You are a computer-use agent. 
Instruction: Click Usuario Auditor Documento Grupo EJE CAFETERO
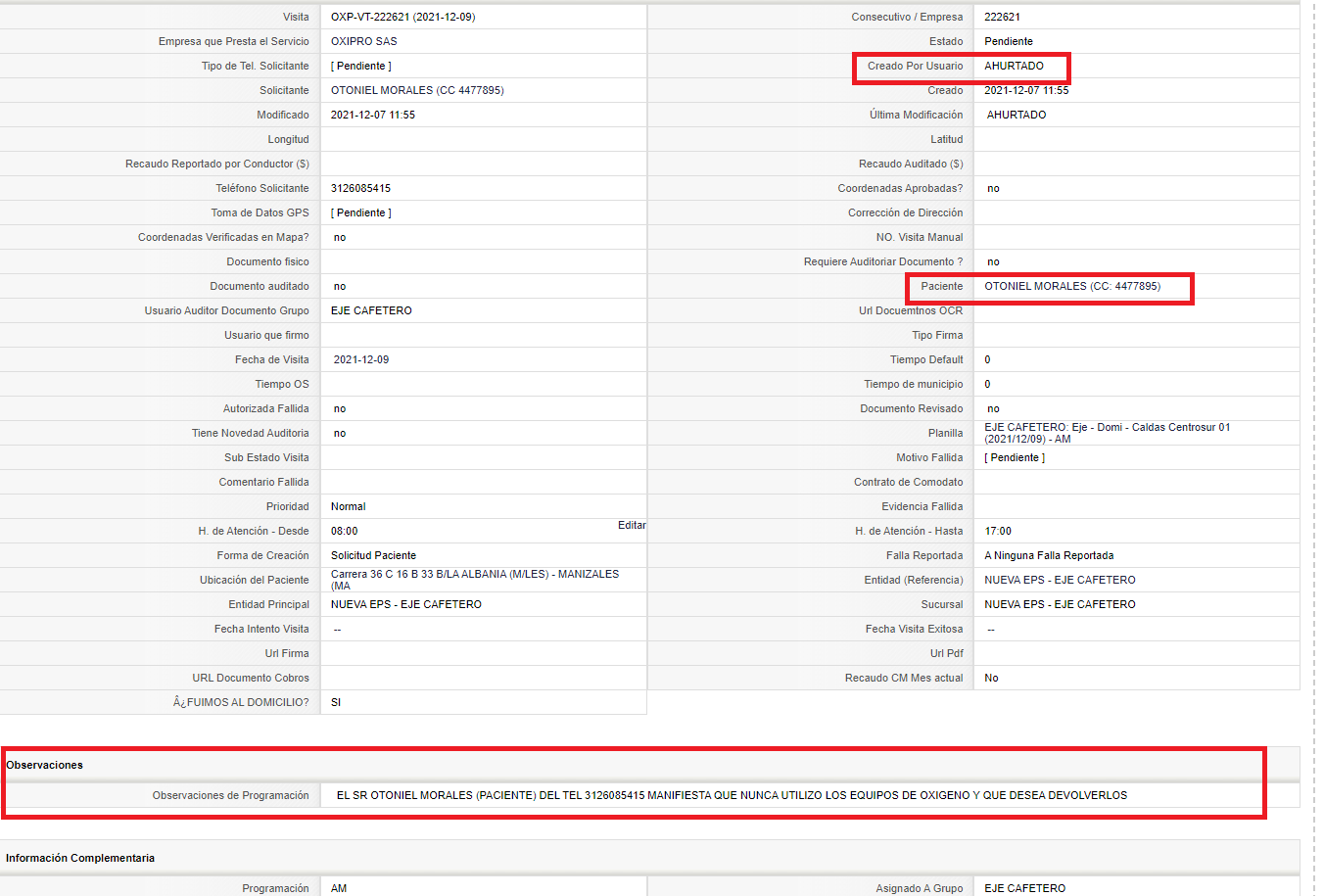(371, 310)
